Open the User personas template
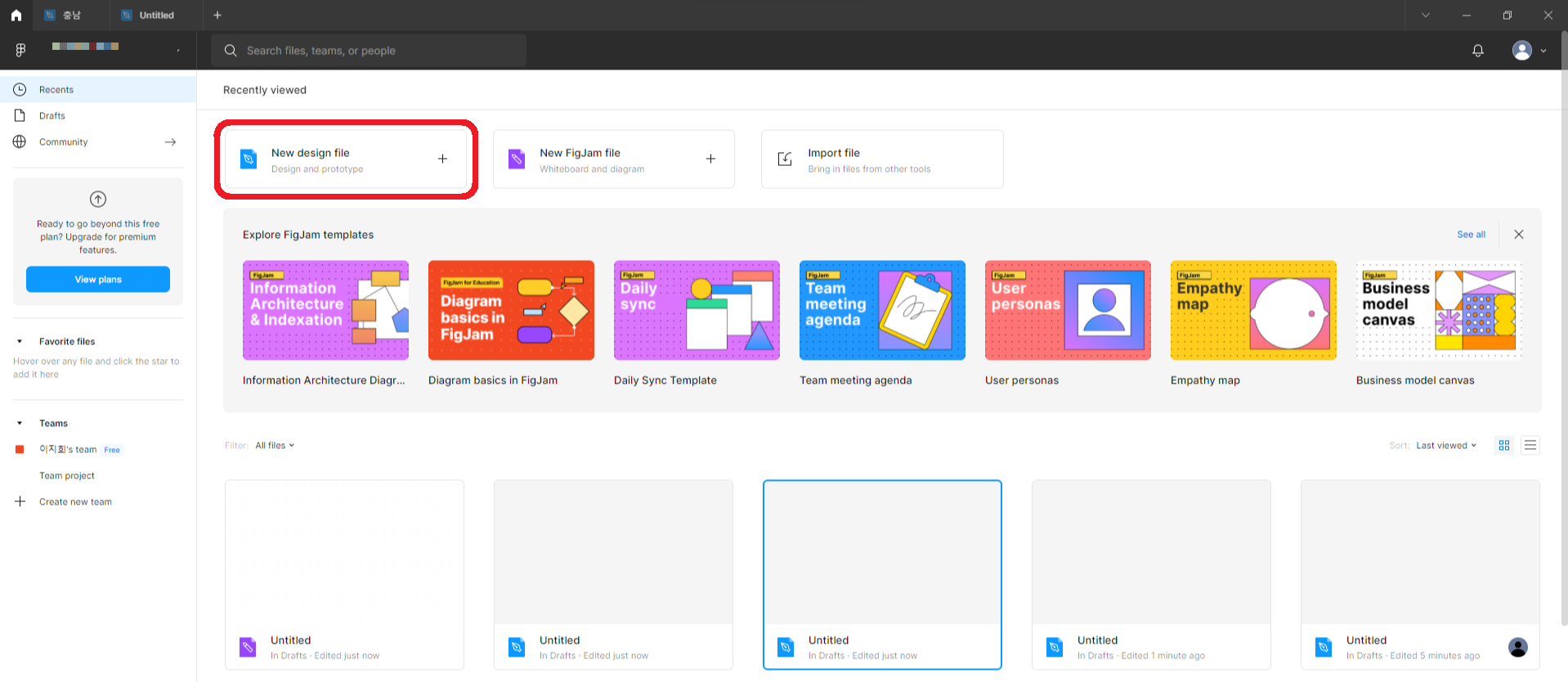 click(x=1068, y=310)
